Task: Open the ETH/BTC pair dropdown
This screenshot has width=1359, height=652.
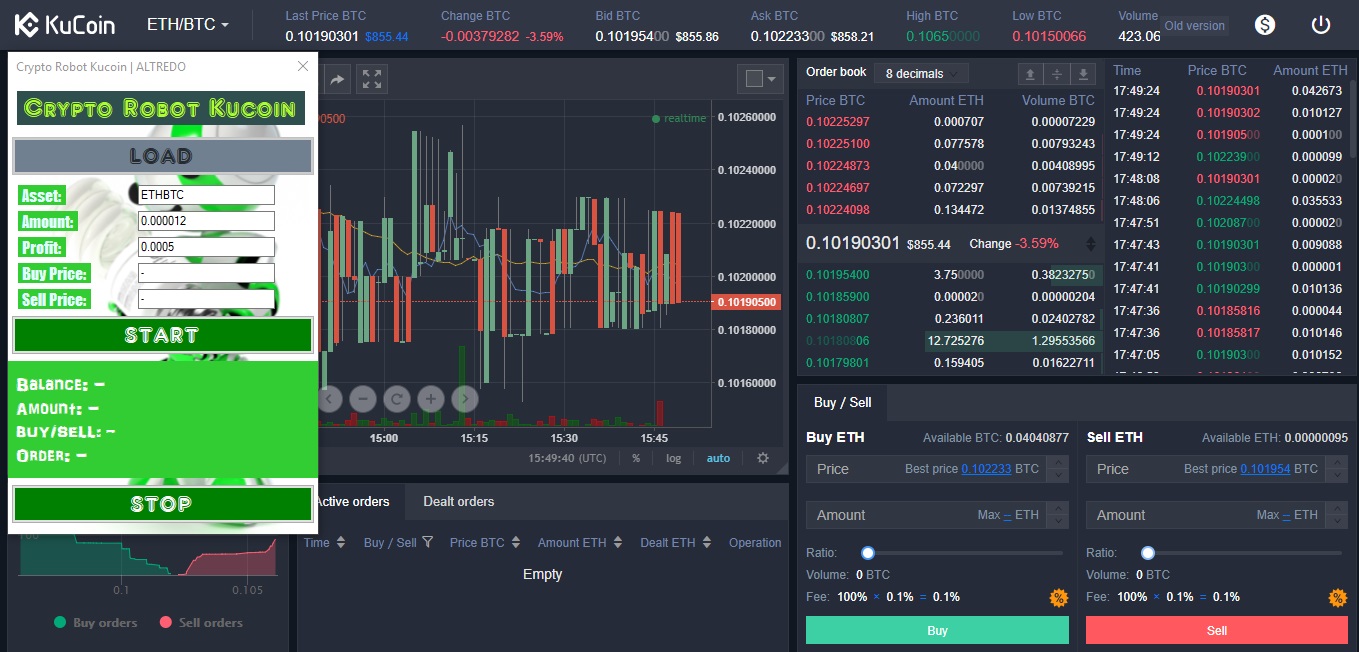Action: click(x=188, y=25)
